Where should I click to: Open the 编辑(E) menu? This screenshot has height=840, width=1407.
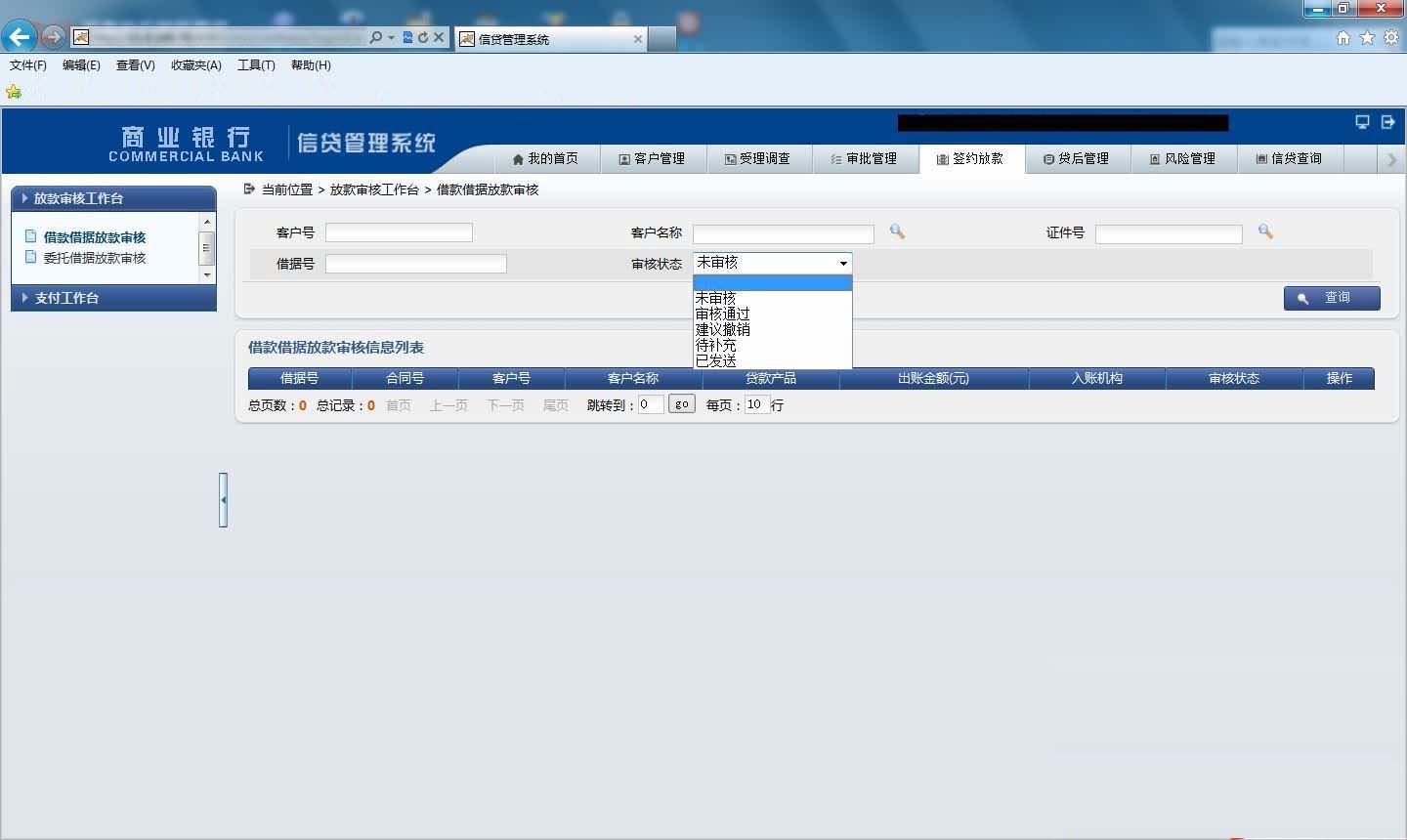click(x=81, y=65)
